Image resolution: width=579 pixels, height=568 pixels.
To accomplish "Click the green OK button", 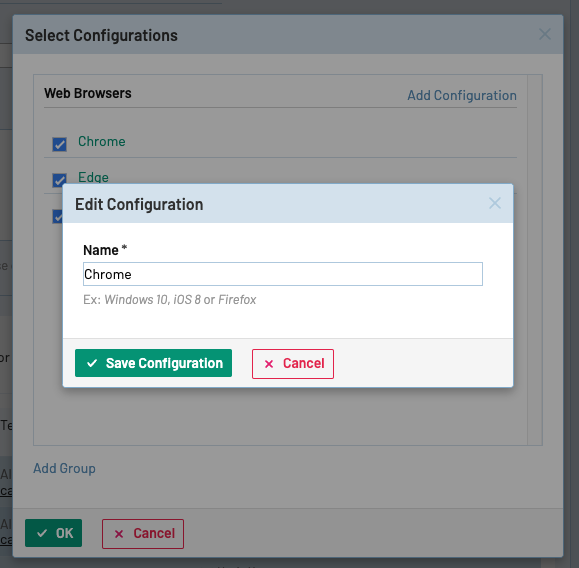I will [54, 533].
